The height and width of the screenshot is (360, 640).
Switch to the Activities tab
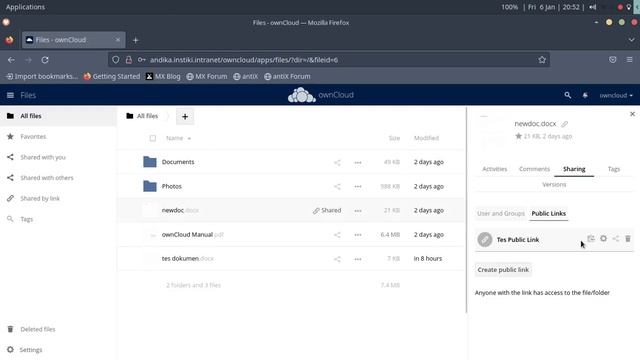pyautogui.click(x=495, y=169)
